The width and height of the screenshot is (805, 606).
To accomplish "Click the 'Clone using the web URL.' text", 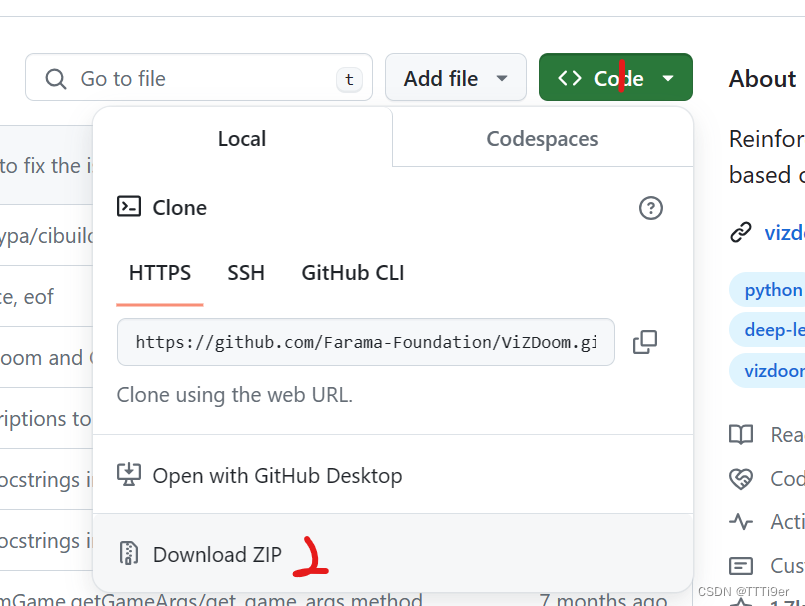I will (x=235, y=395).
